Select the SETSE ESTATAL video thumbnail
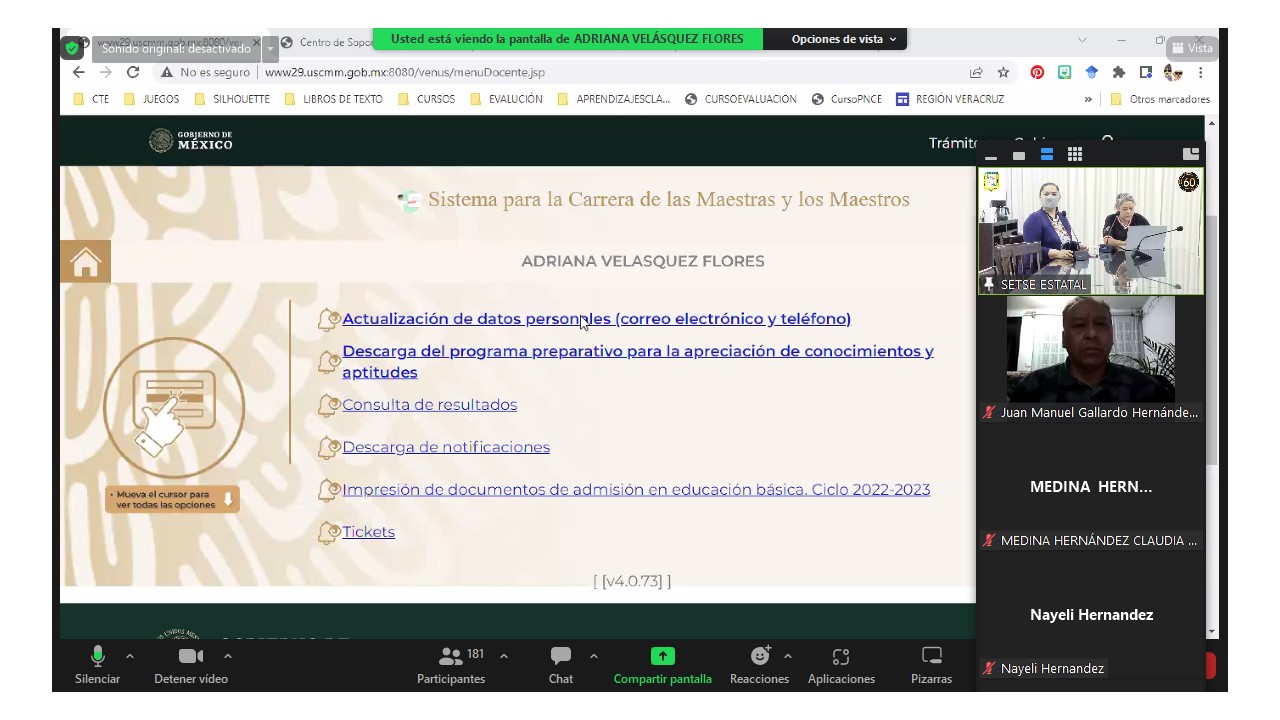This screenshot has height=720, width=1280. pyautogui.click(x=1091, y=231)
